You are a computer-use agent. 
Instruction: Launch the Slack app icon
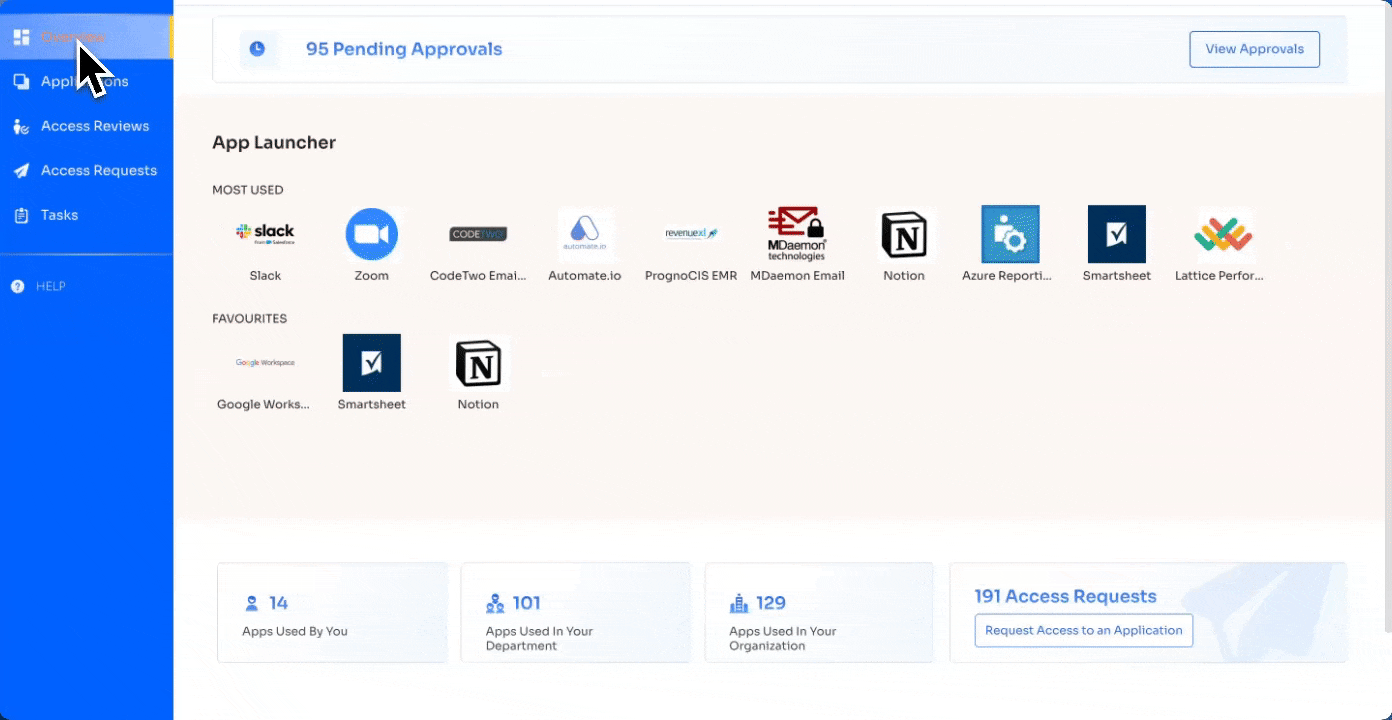(265, 234)
